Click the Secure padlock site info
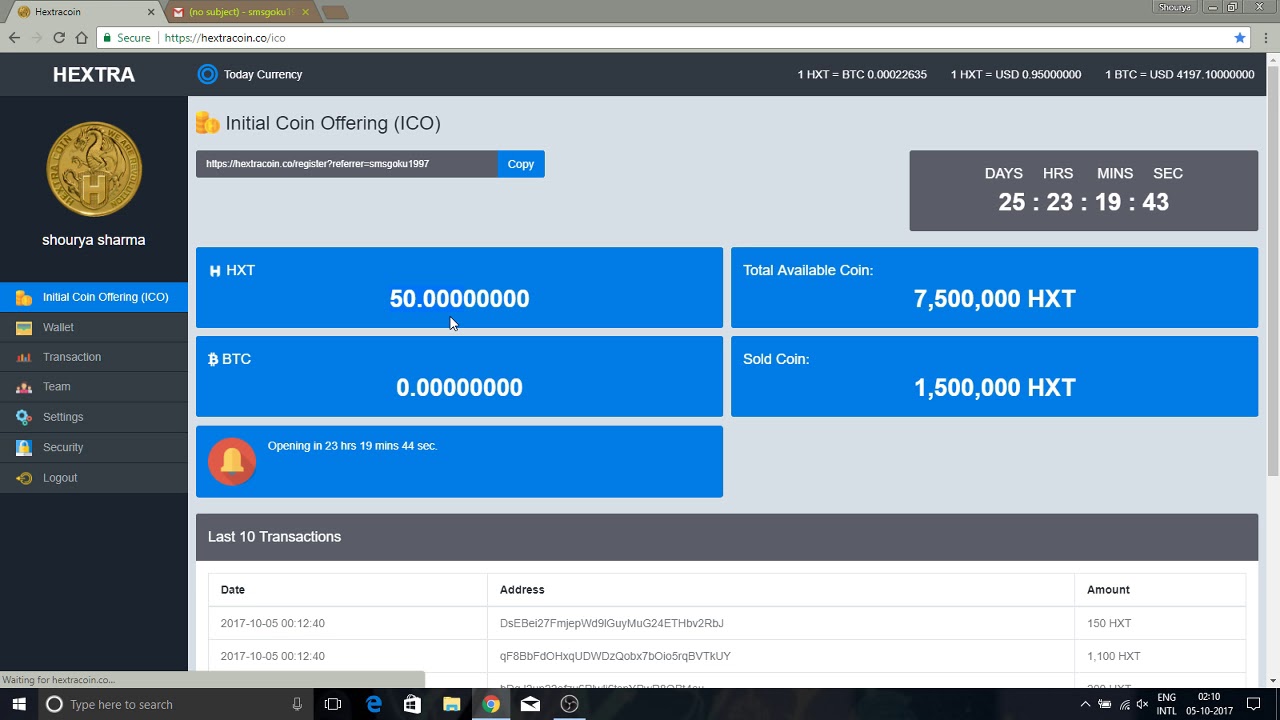This screenshot has width=1280, height=720. tap(127, 38)
